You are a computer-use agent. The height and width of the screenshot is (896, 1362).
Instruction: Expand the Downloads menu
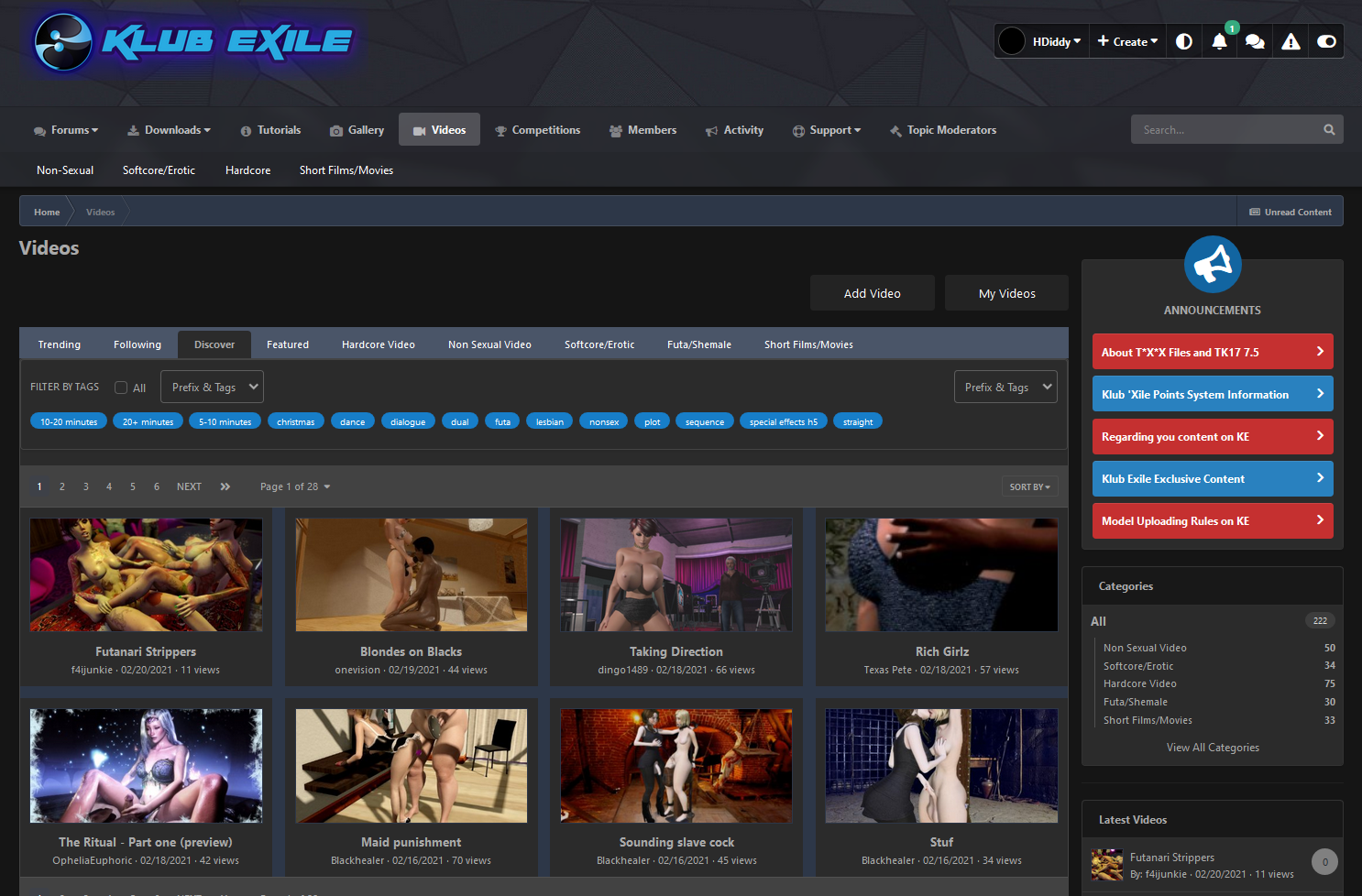[x=169, y=130]
